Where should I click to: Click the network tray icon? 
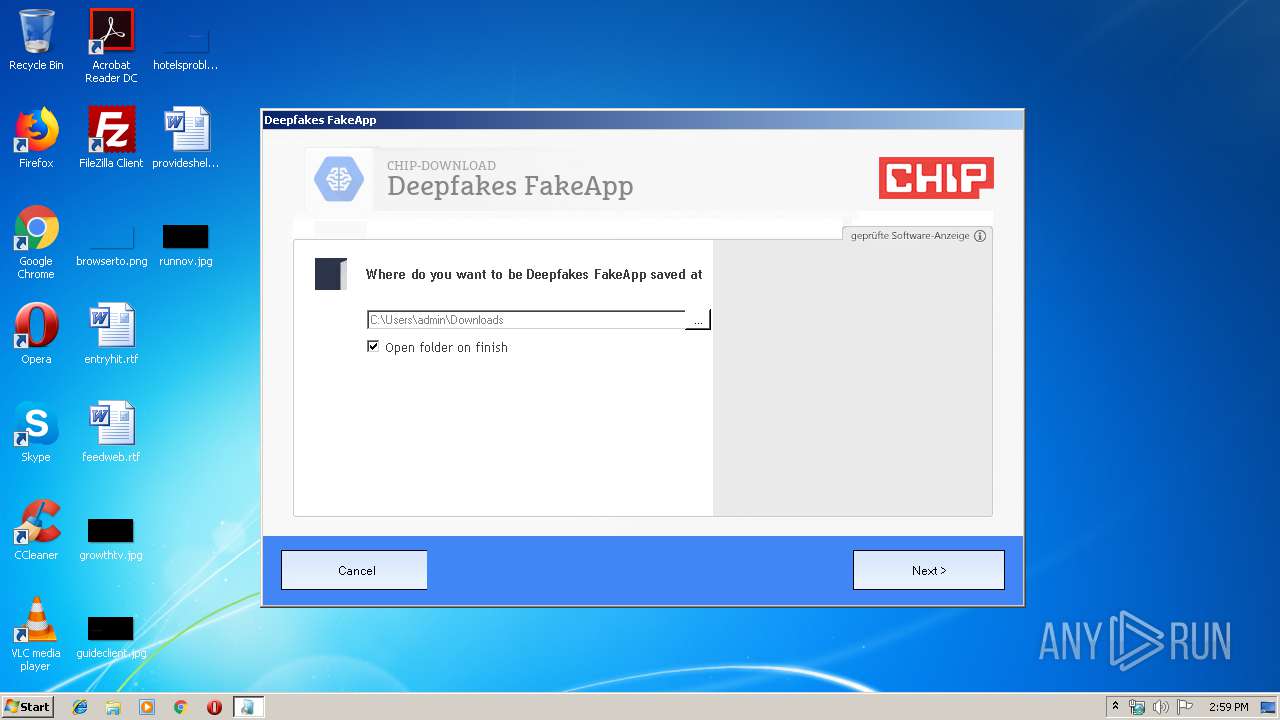click(1137, 707)
